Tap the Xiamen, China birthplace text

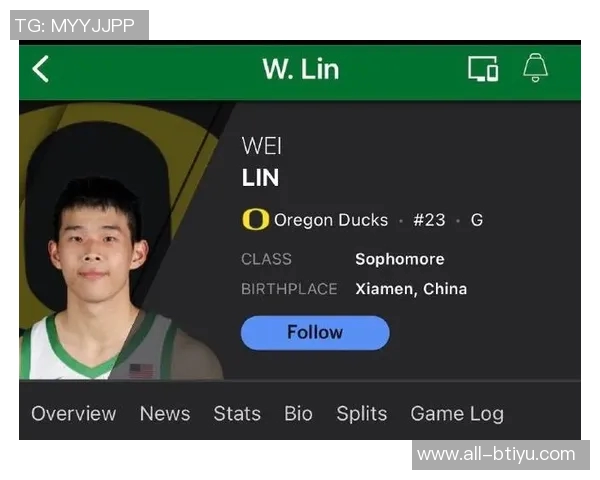pyautogui.click(x=411, y=289)
